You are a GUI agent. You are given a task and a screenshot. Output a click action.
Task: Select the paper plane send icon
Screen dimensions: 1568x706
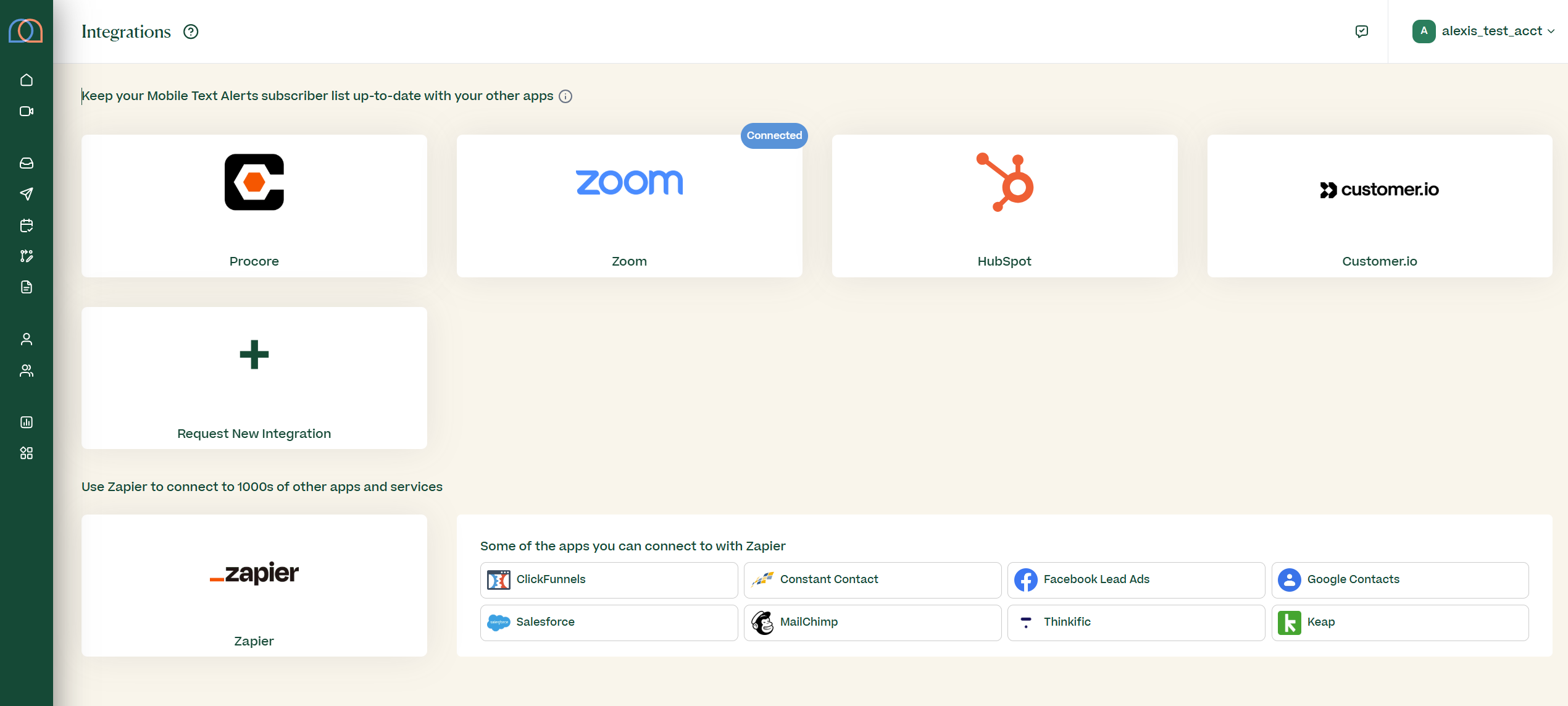pyautogui.click(x=27, y=194)
